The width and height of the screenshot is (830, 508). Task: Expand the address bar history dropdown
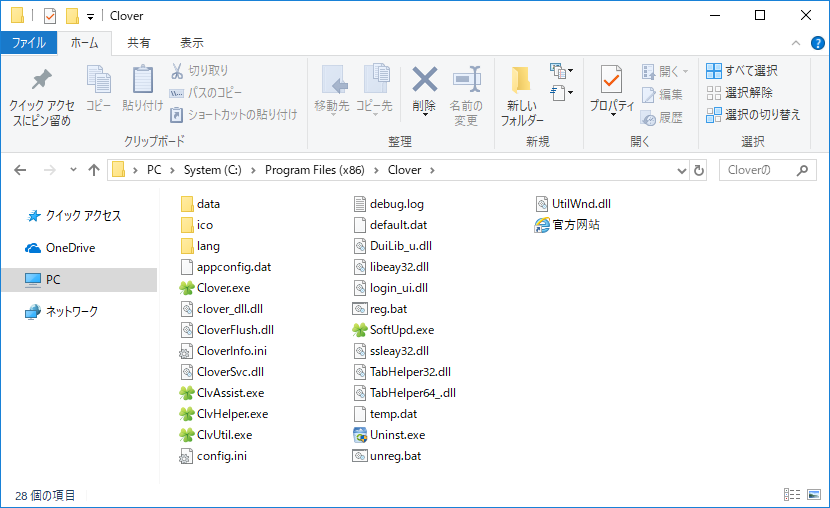tap(680, 170)
